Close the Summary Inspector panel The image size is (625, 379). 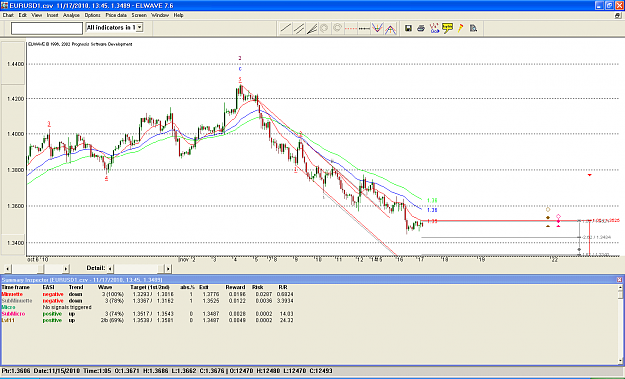pos(619,280)
